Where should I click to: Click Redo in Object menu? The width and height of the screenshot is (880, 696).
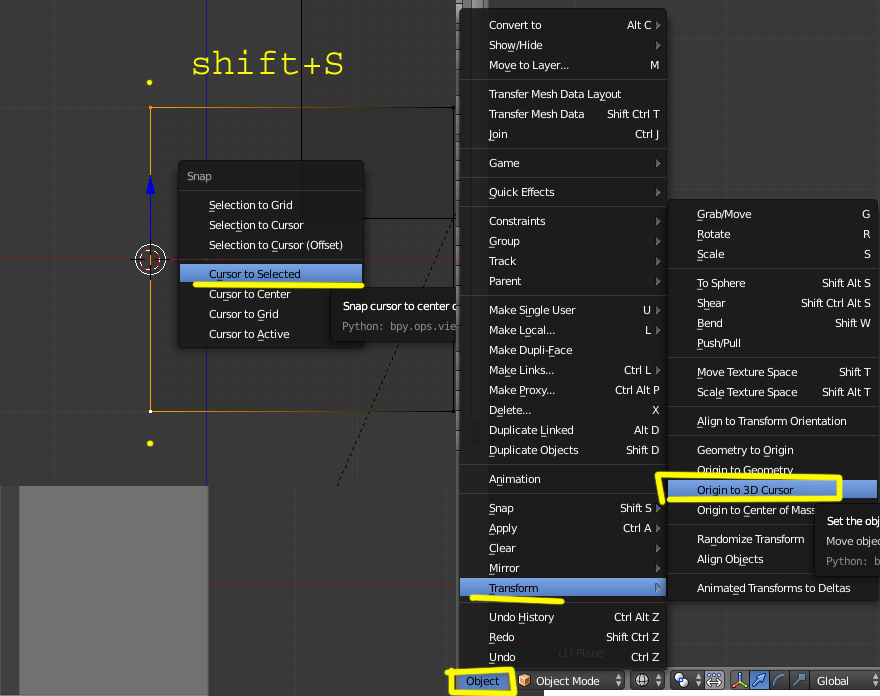tap(563, 637)
